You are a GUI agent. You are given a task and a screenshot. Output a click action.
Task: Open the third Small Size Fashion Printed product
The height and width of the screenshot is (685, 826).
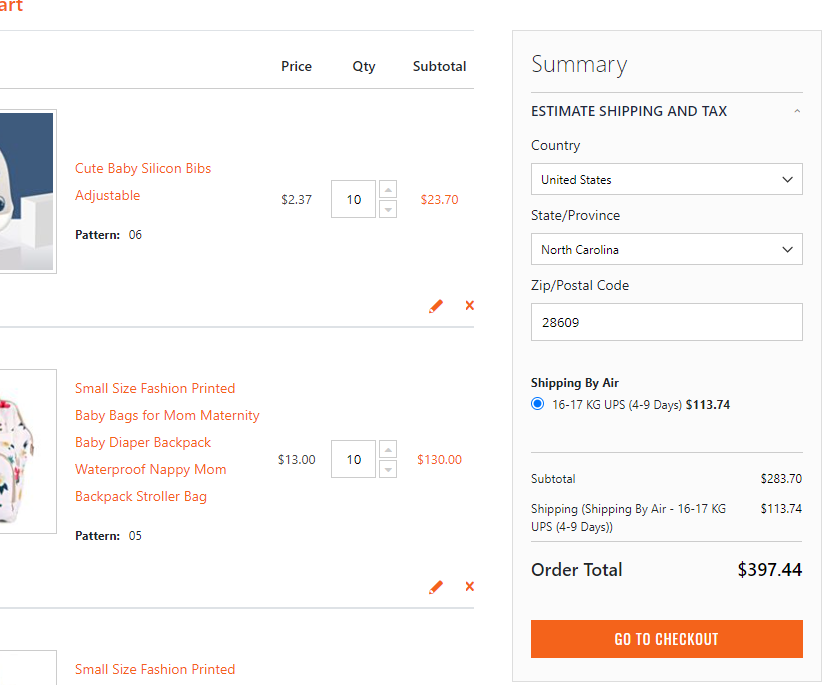pos(155,669)
